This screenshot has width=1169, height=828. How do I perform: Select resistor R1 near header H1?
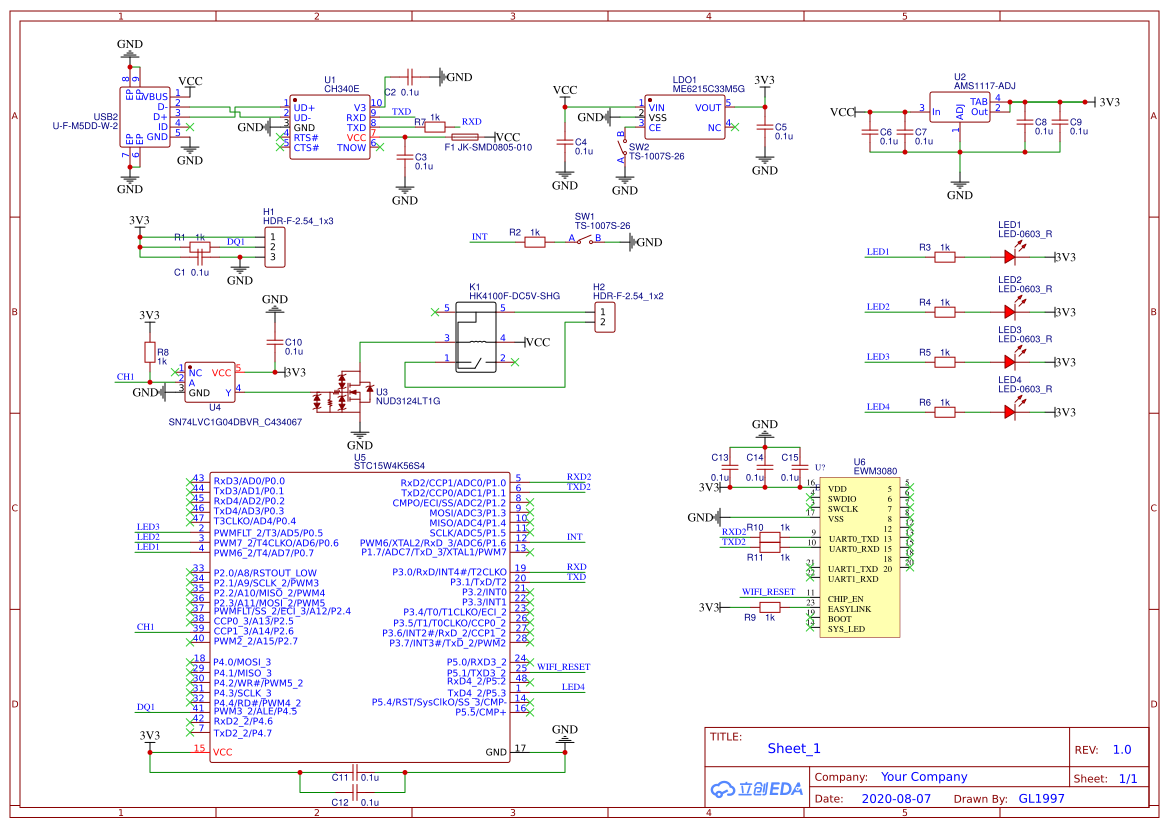click(199, 247)
